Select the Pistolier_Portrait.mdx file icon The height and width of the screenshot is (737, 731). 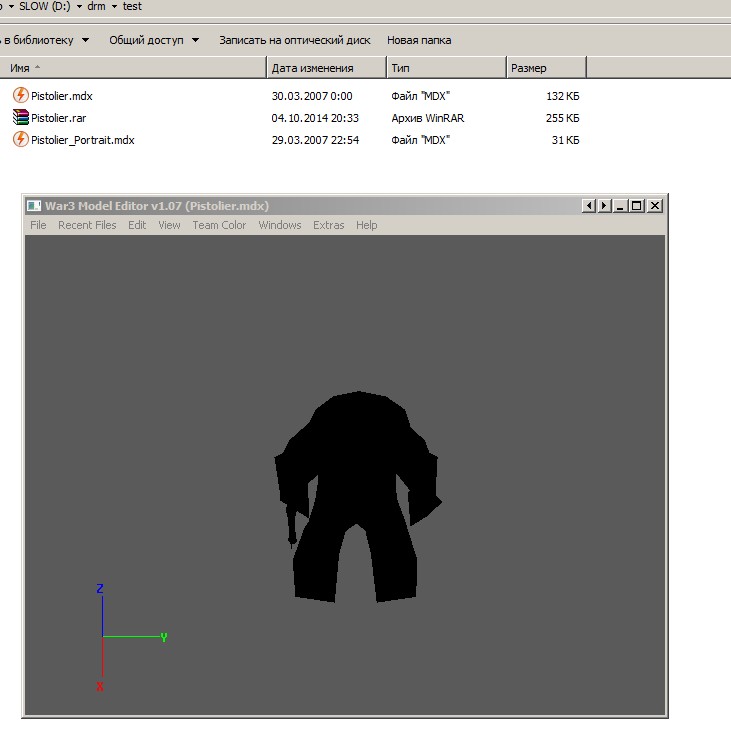pos(20,140)
